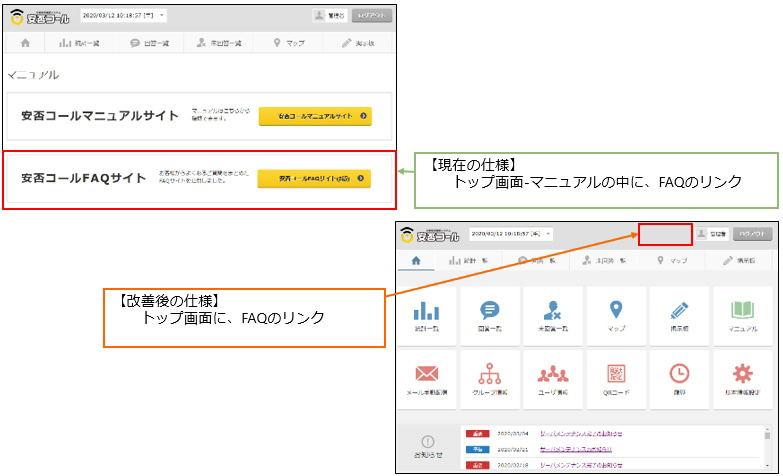The height and width of the screenshot is (476, 783).
Task: Open the 未回答一覧 user-with-x tile
Action: tap(553, 316)
